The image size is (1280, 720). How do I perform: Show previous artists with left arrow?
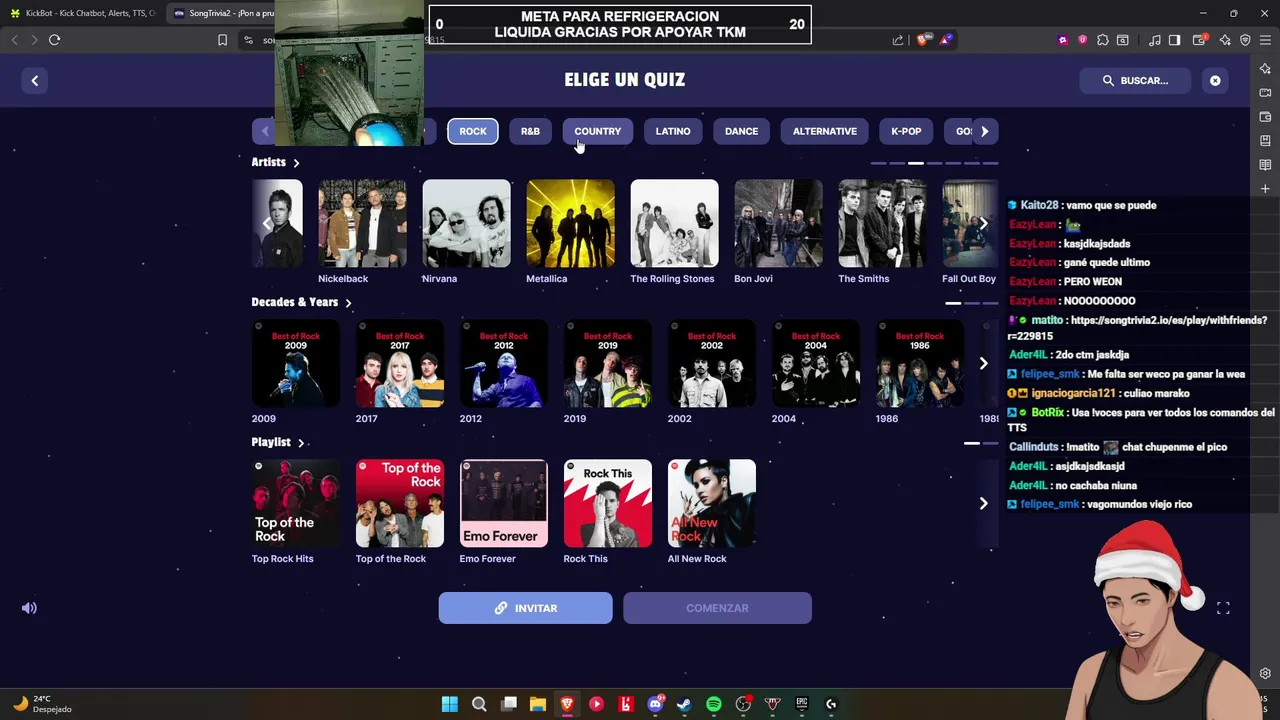click(x=266, y=223)
